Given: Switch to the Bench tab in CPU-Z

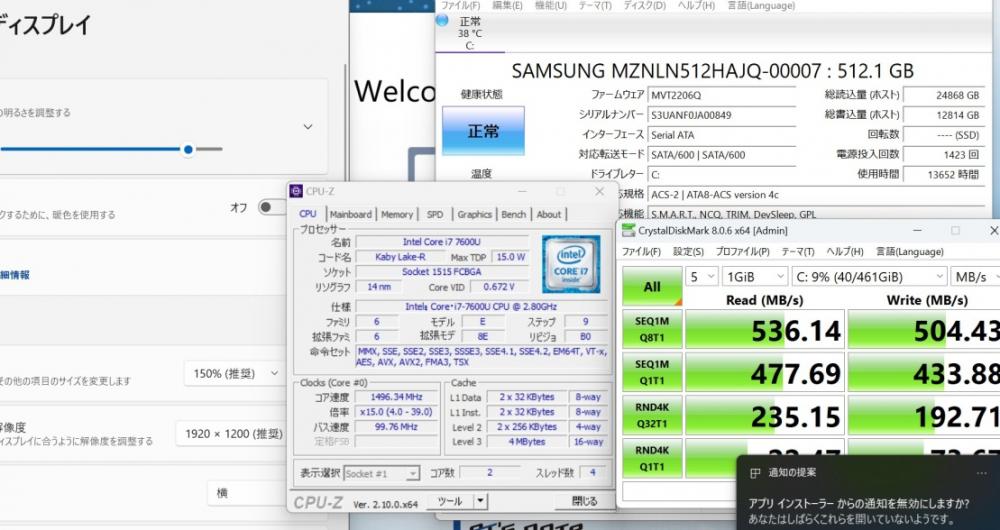Looking at the screenshot, I should click(x=513, y=214).
